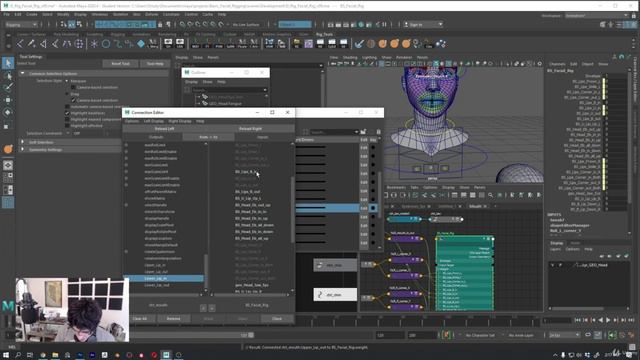Open the Outliner search filter dropdown
Image resolution: width=640 pixels, height=360 pixels.
[x=265, y=90]
